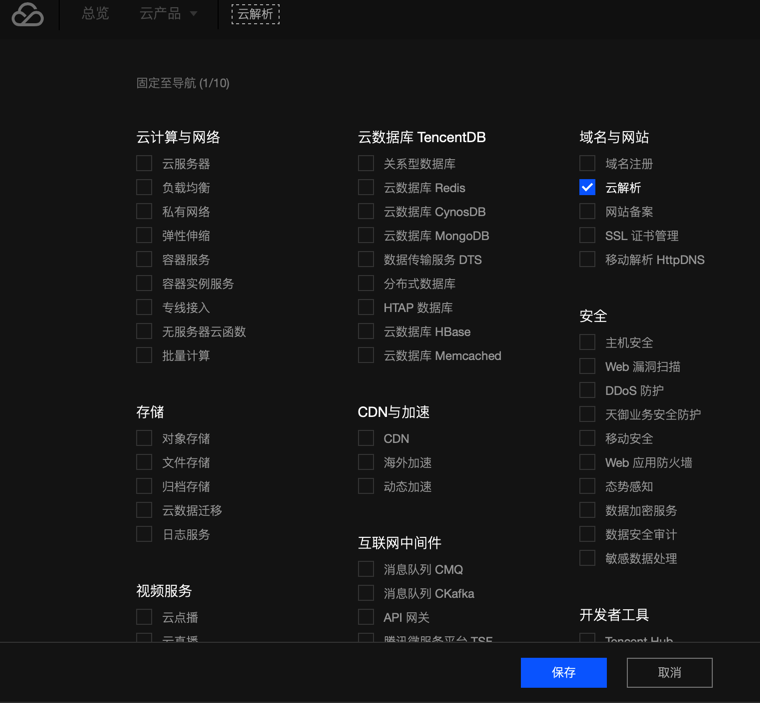
Task: Check the 云服务器 checkbox
Action: point(144,163)
